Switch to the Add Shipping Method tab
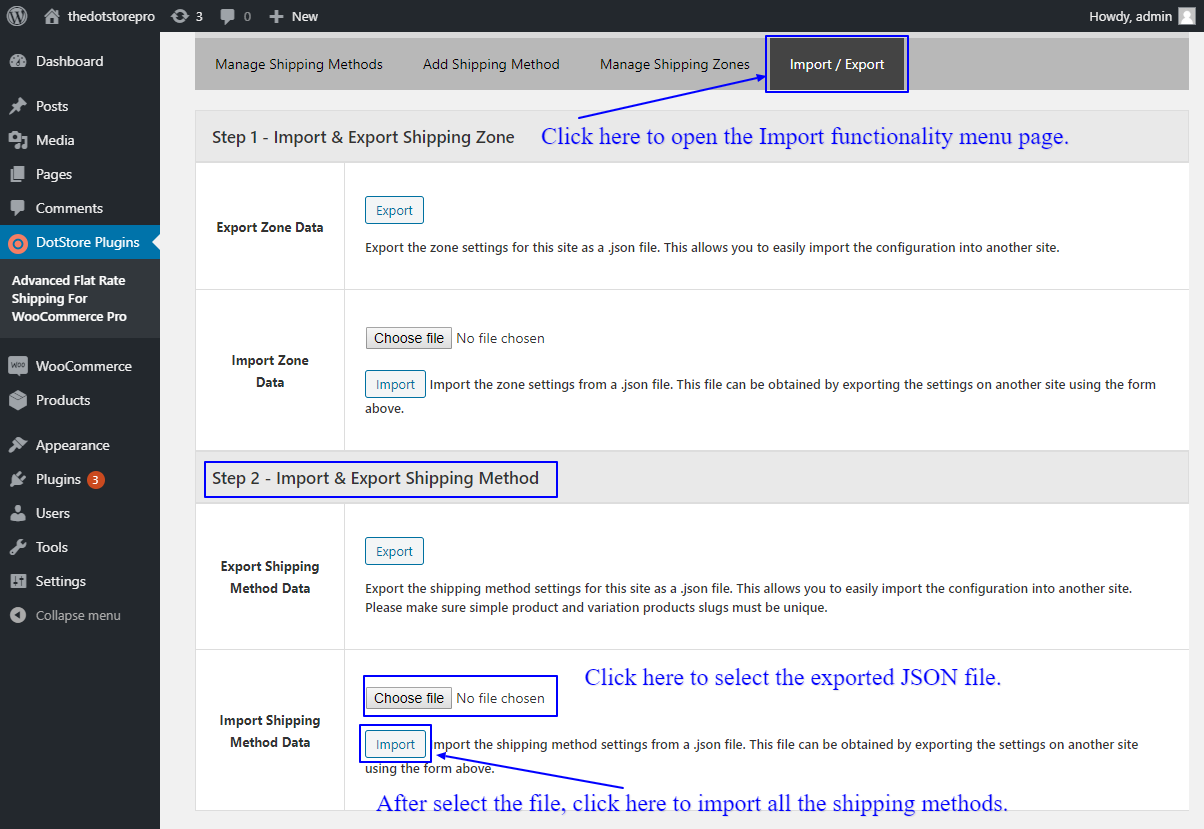The height and width of the screenshot is (829, 1204). pyautogui.click(x=491, y=63)
